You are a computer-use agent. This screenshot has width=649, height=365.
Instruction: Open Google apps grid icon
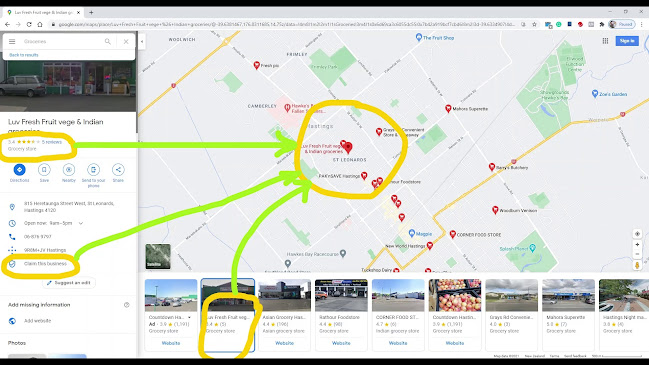[605, 41]
